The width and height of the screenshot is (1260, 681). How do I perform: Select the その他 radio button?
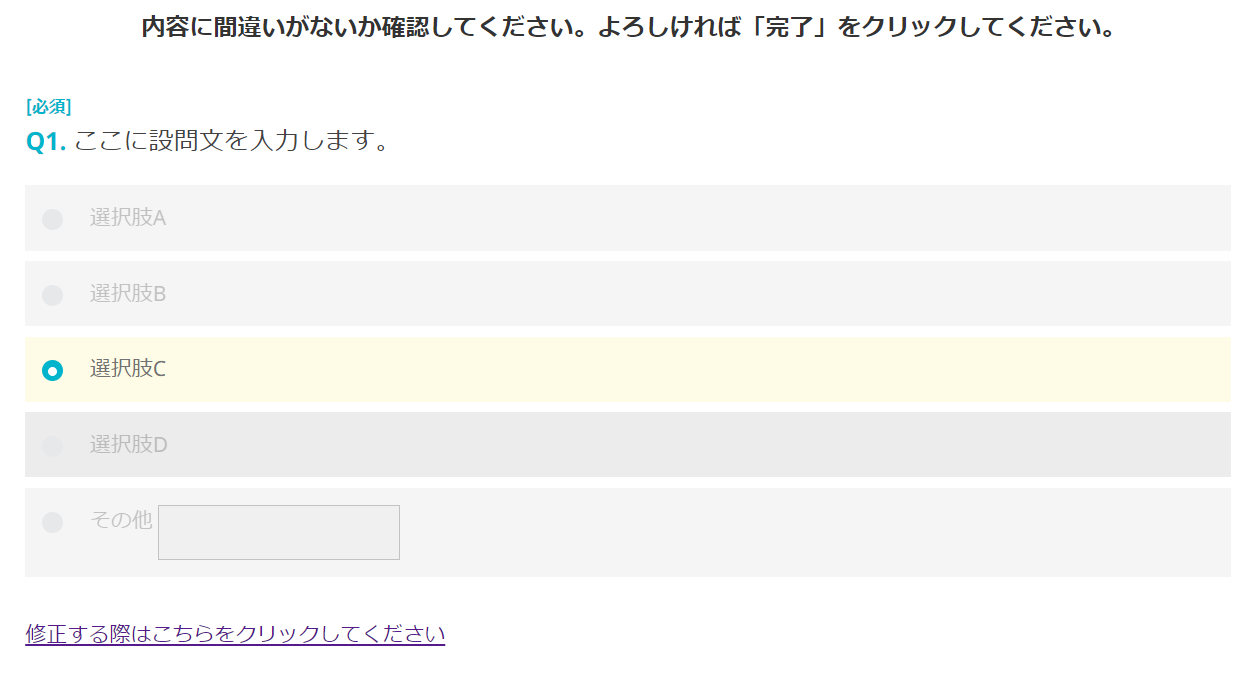[53, 522]
